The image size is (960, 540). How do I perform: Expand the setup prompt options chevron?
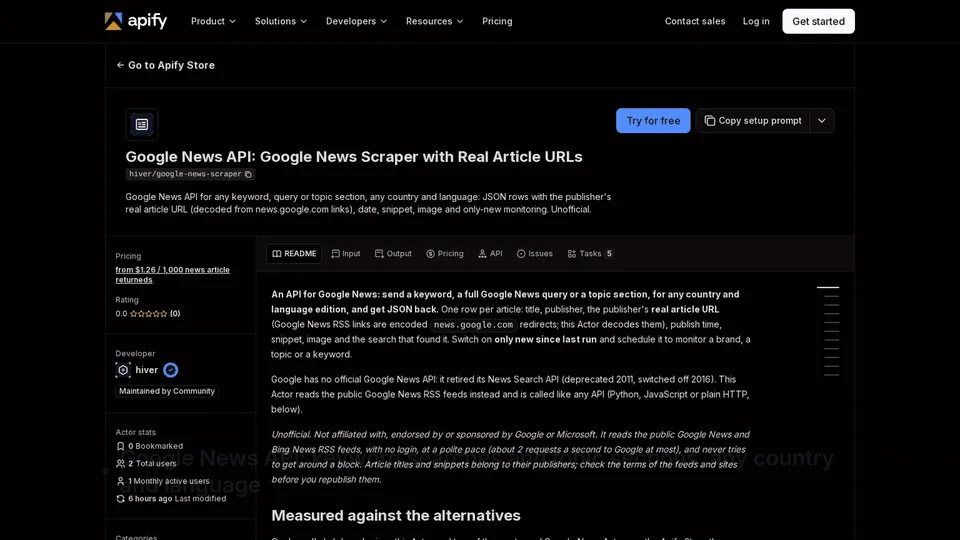pyautogui.click(x=822, y=121)
